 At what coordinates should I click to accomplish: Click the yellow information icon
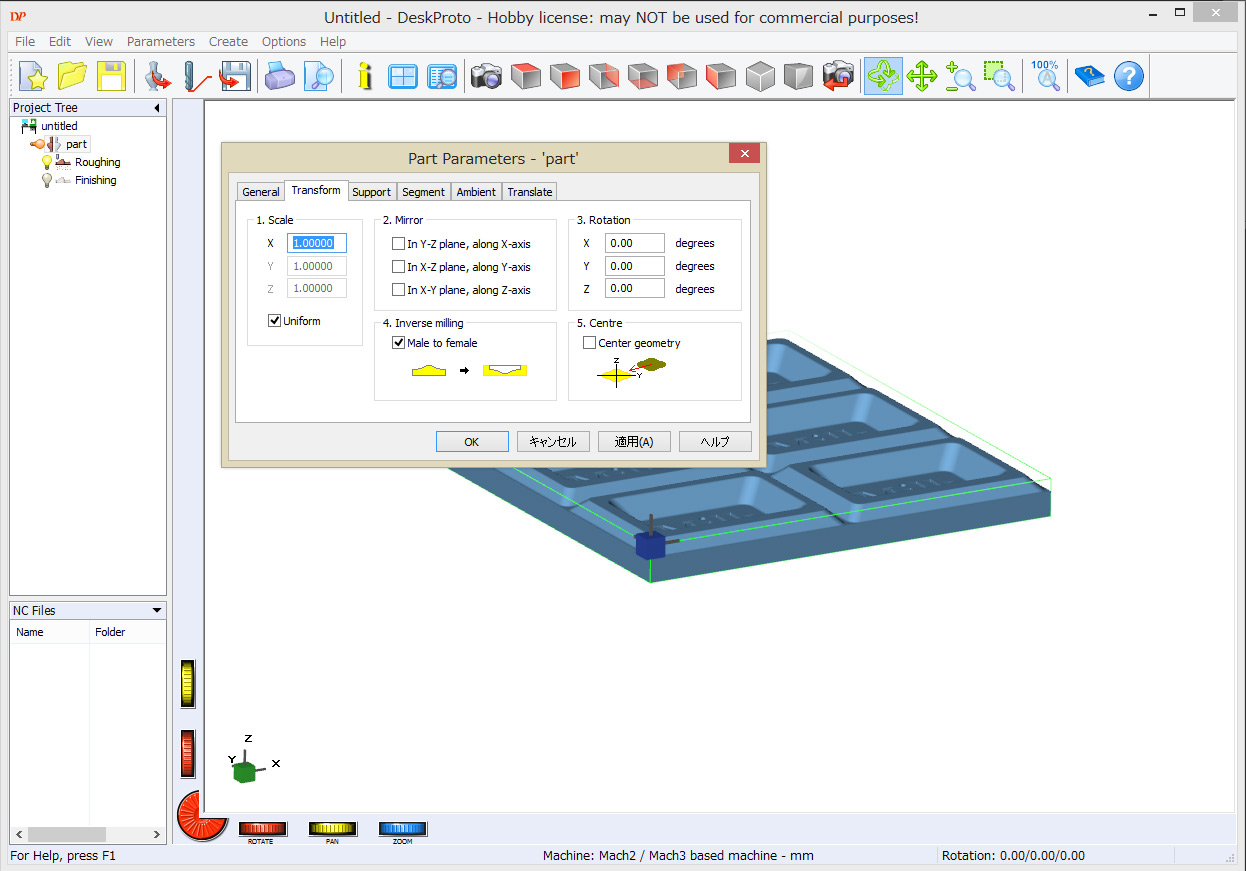coord(365,76)
